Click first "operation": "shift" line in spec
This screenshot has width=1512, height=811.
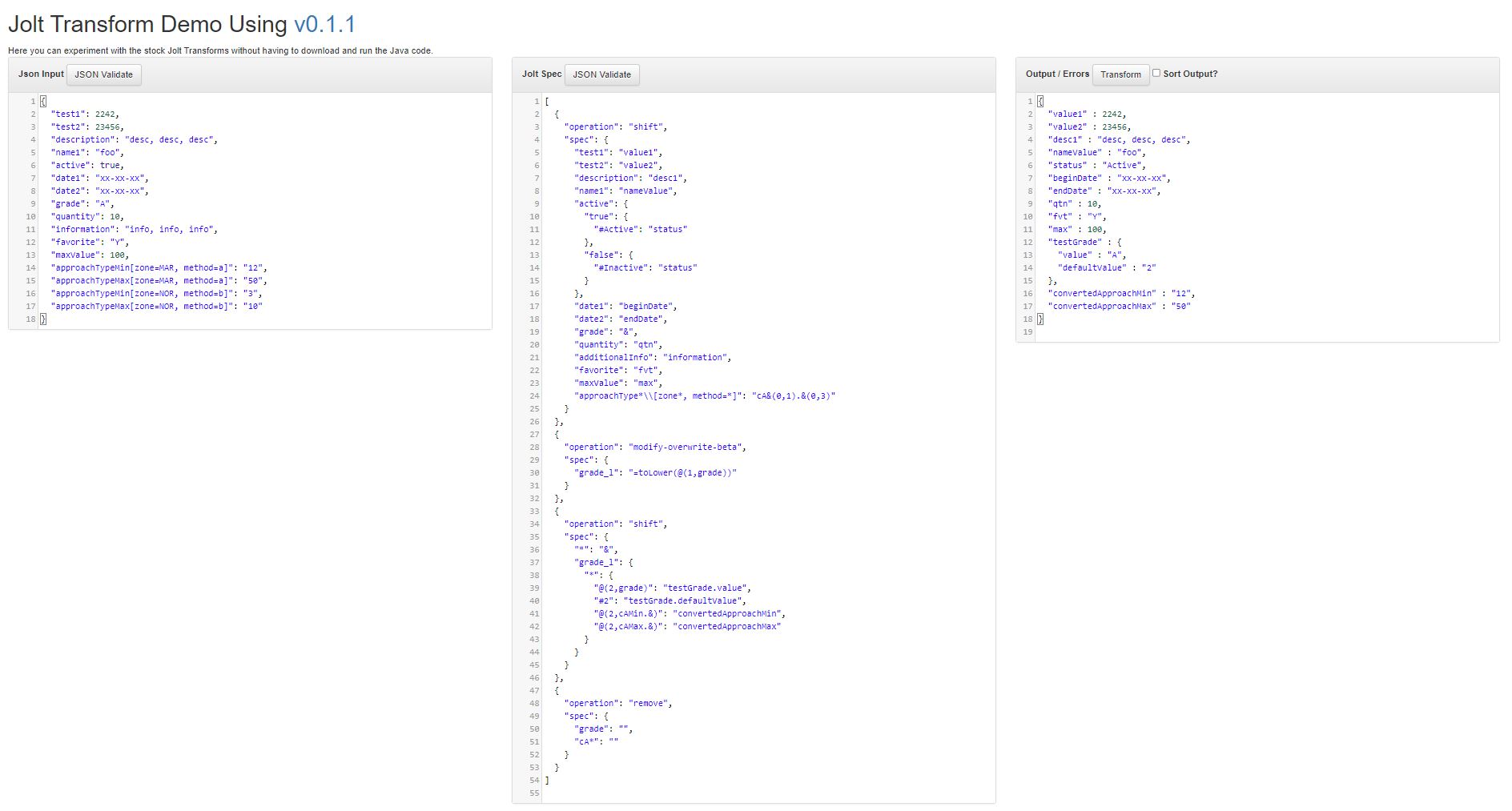point(615,127)
